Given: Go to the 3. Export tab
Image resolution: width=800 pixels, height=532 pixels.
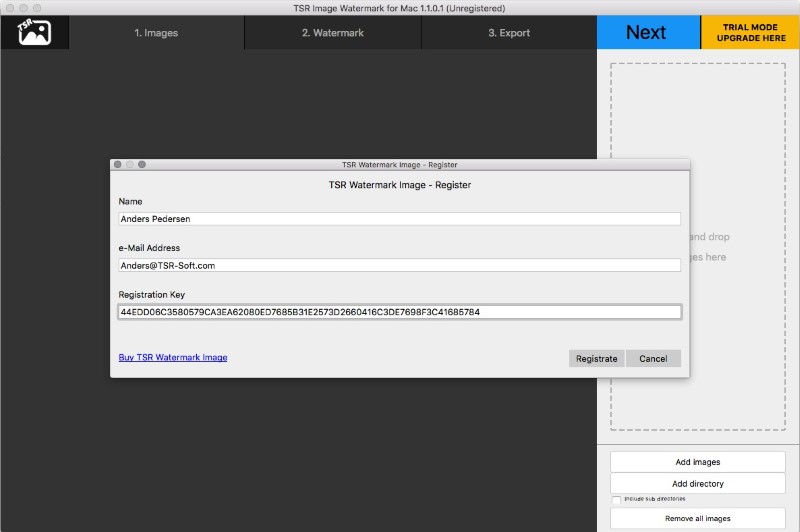Looking at the screenshot, I should coord(509,33).
